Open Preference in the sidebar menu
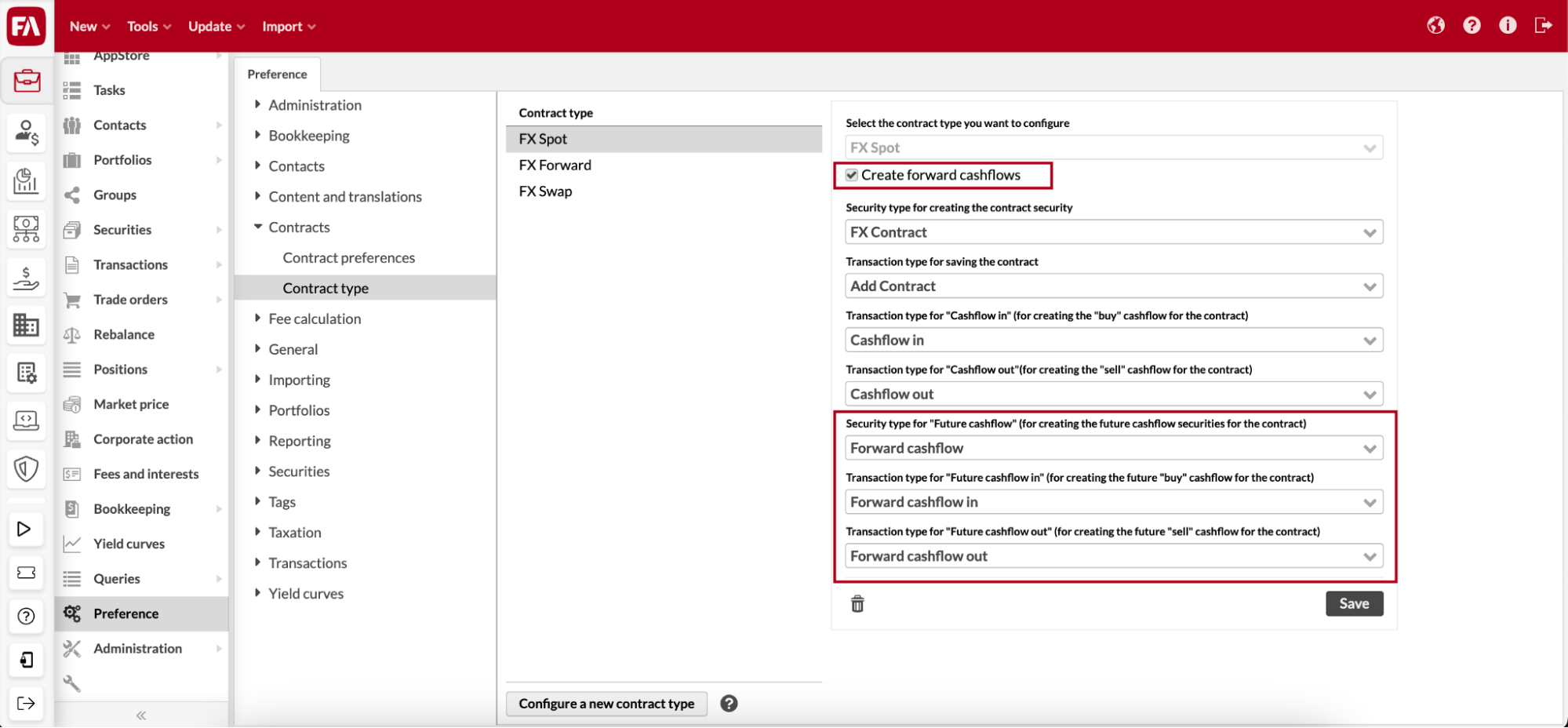Screen dimensions: 1568x728 [141, 613]
